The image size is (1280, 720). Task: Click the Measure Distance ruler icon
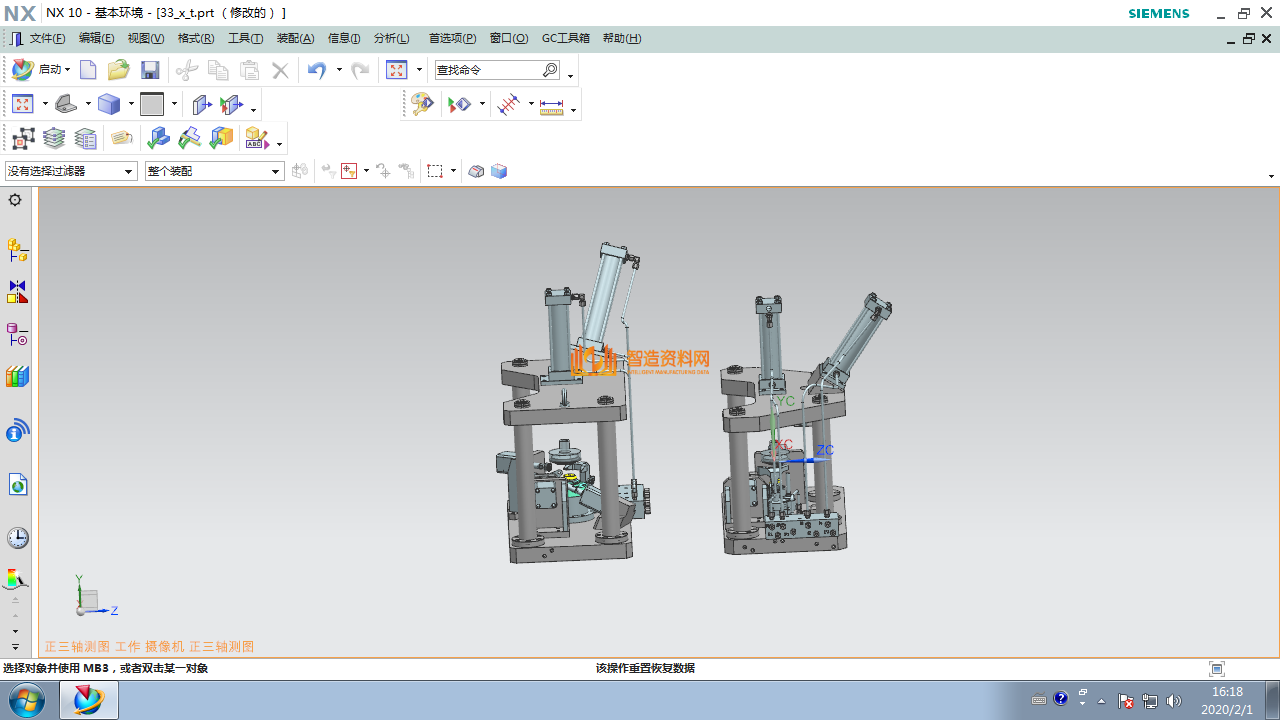click(551, 105)
